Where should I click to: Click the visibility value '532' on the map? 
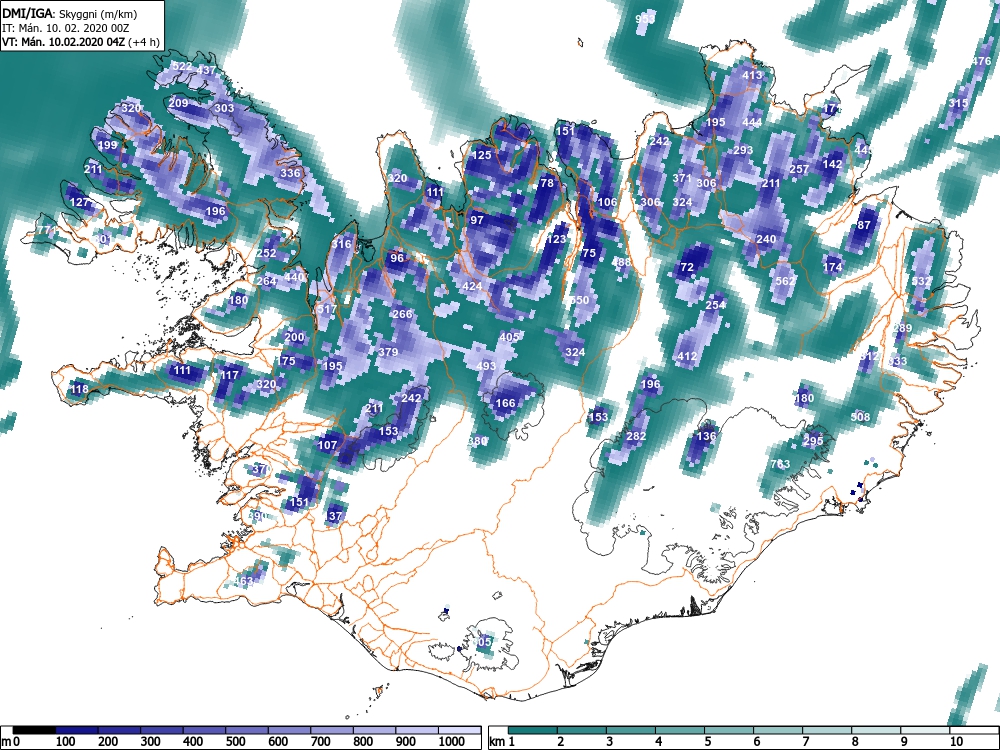click(922, 281)
